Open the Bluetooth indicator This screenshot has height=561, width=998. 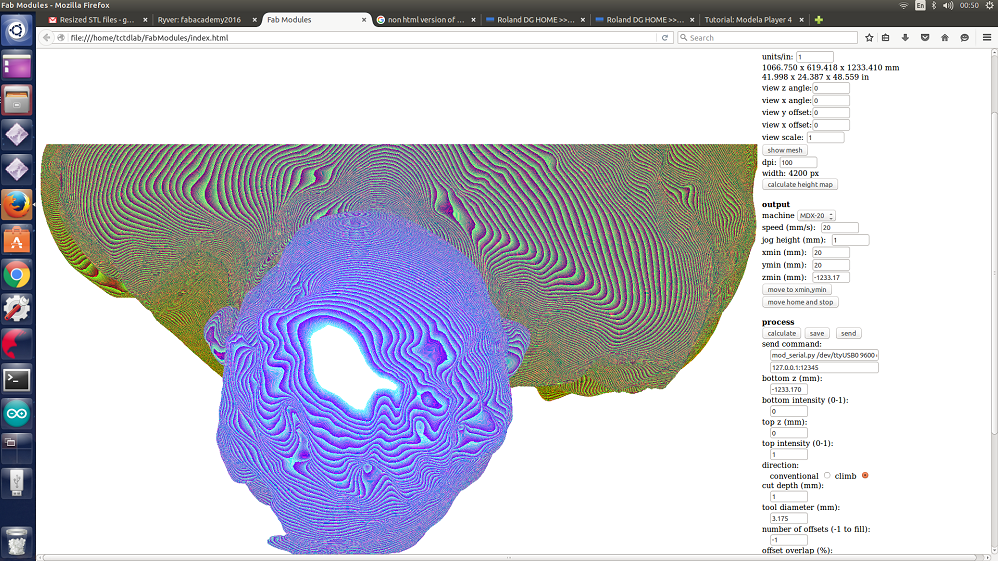(x=934, y=5)
